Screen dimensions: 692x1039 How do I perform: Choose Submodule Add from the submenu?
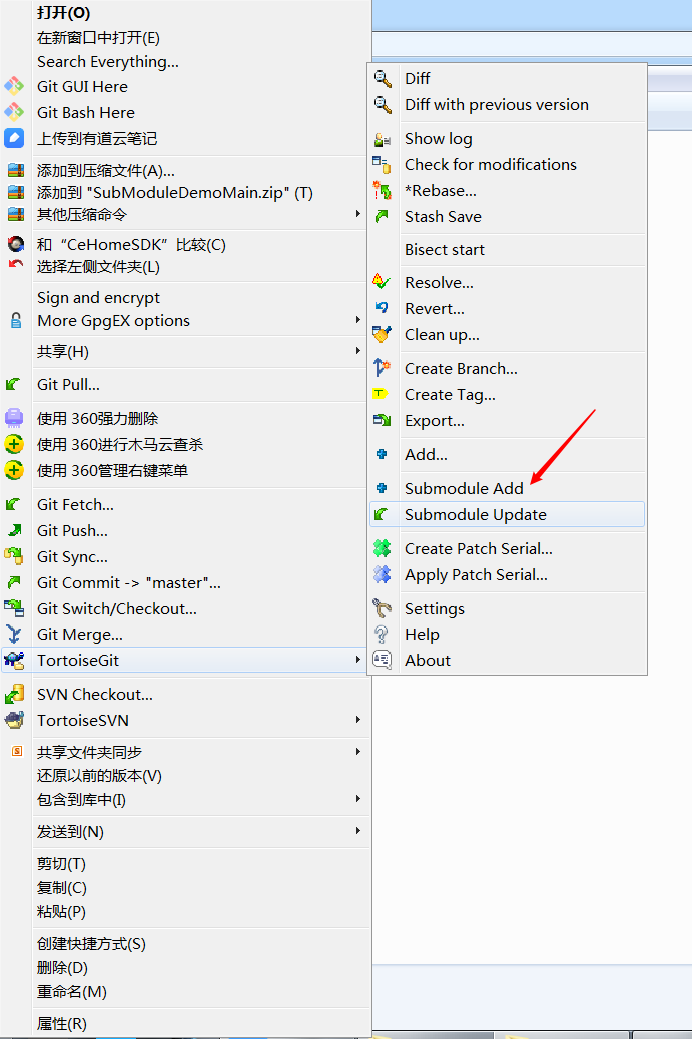pos(464,488)
